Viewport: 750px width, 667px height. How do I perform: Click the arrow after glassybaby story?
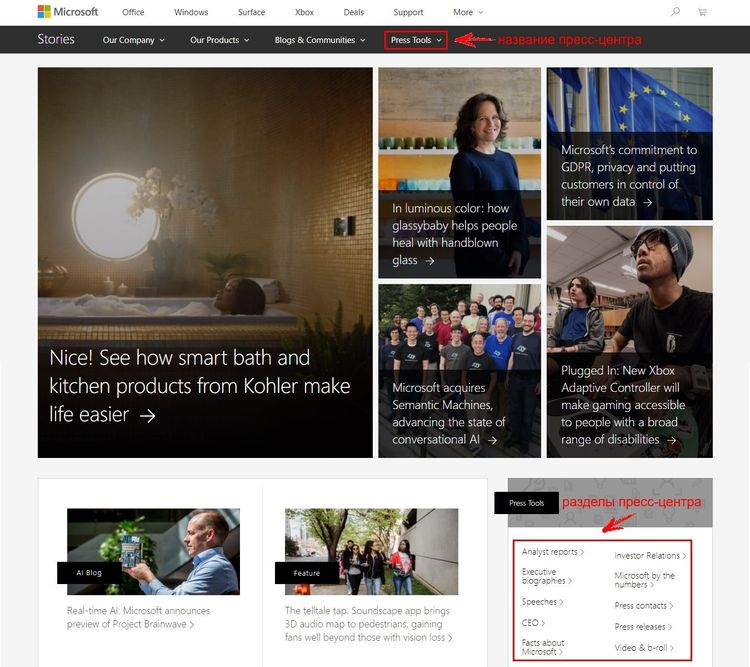[x=430, y=261]
